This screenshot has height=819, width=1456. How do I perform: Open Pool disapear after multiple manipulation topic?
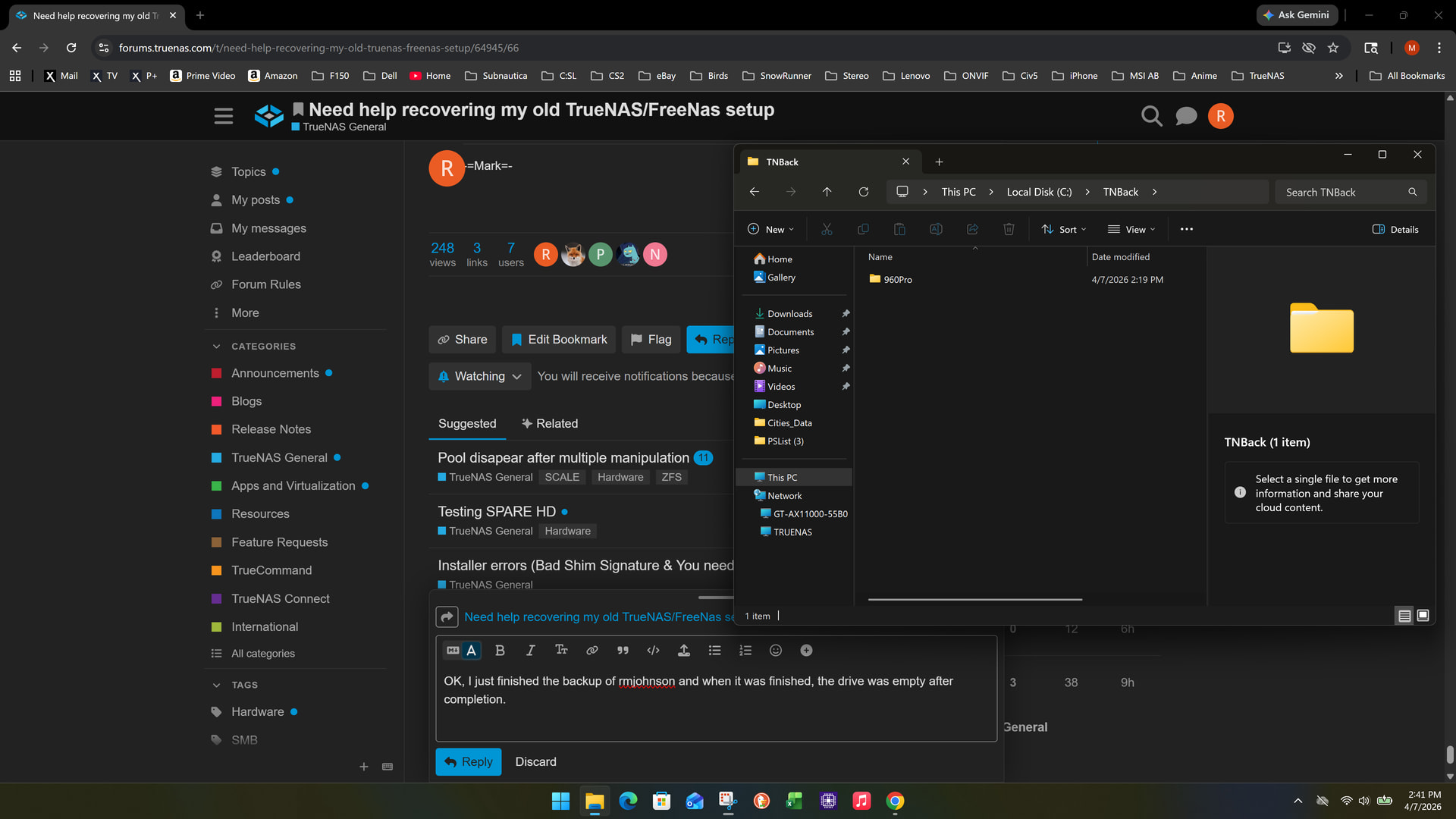pyautogui.click(x=563, y=458)
